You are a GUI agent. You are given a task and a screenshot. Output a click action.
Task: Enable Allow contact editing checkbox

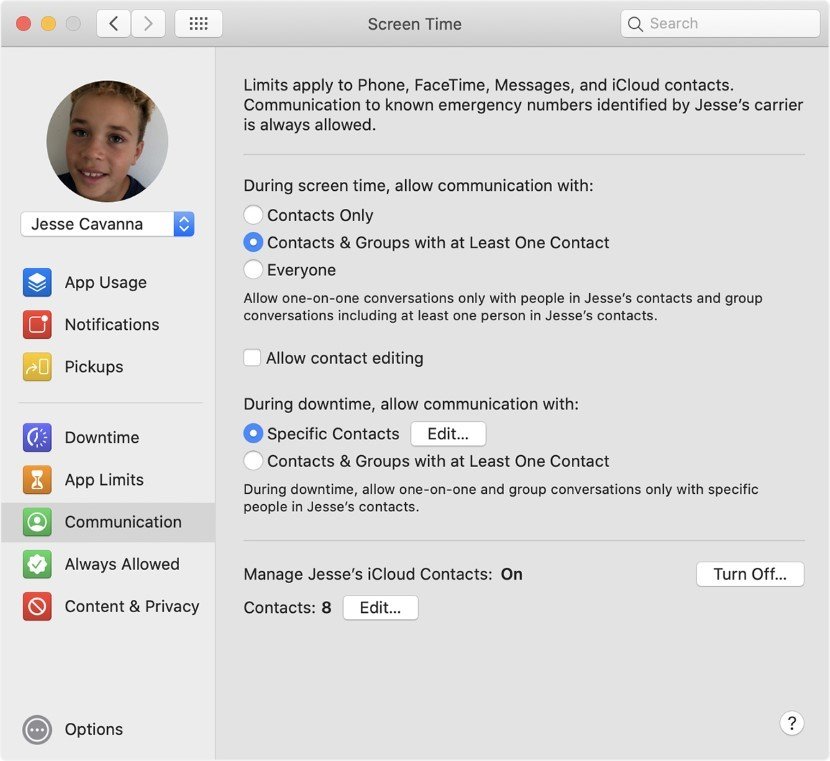pos(252,358)
